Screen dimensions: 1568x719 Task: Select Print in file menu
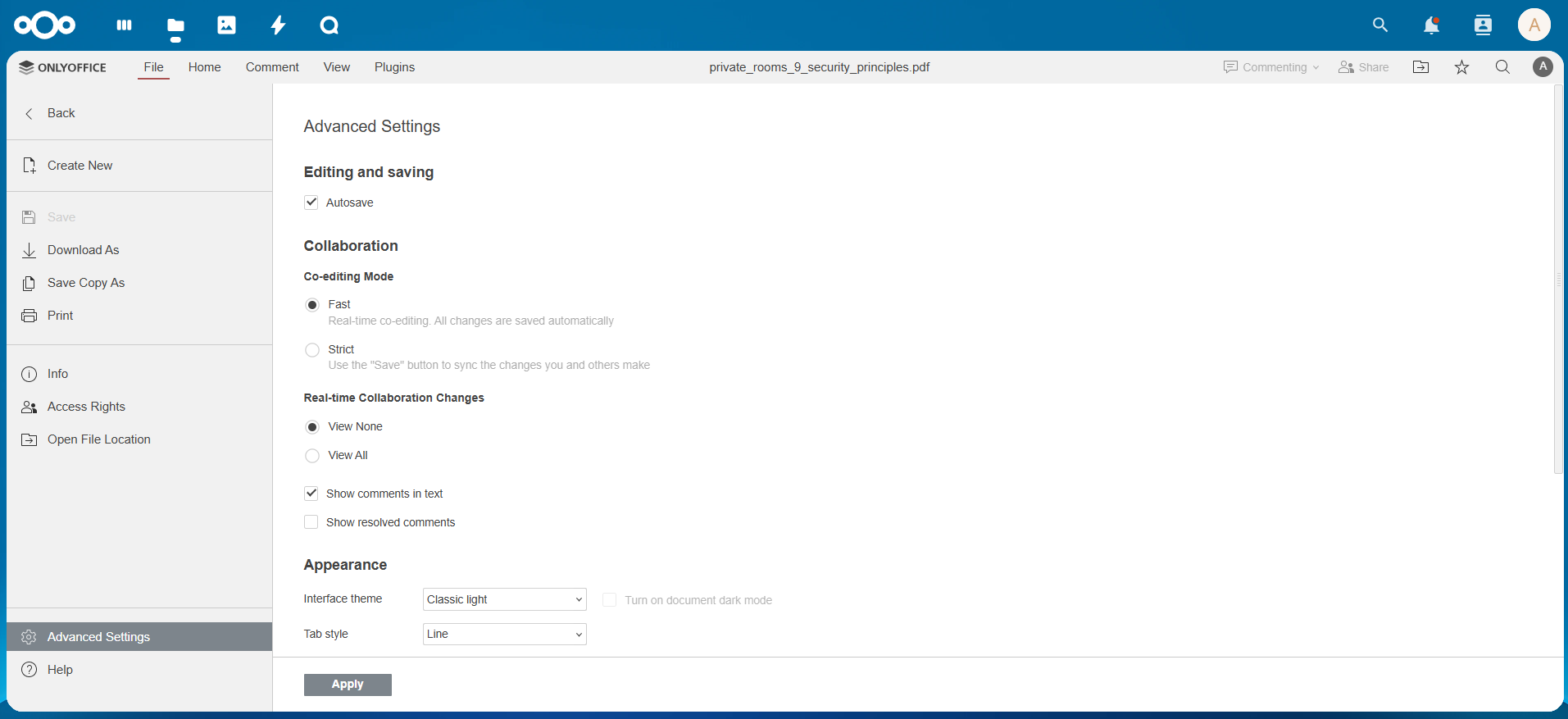[x=139, y=316]
